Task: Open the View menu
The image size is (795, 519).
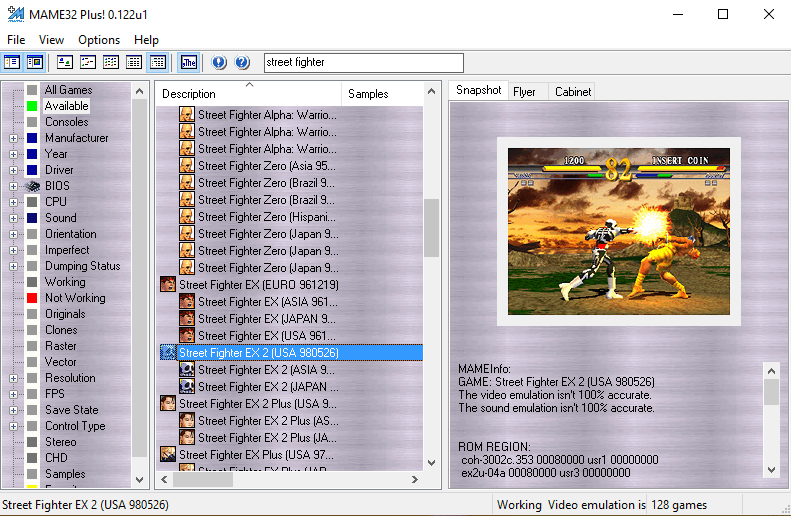Action: pyautogui.click(x=51, y=40)
